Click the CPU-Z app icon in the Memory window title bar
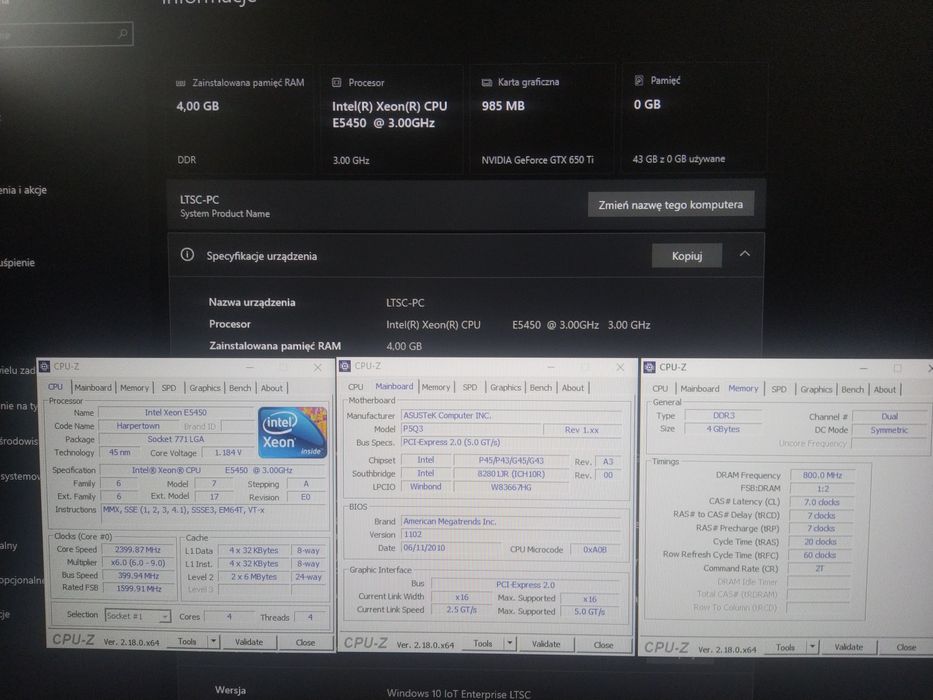This screenshot has width=933, height=700. pyautogui.click(x=649, y=367)
